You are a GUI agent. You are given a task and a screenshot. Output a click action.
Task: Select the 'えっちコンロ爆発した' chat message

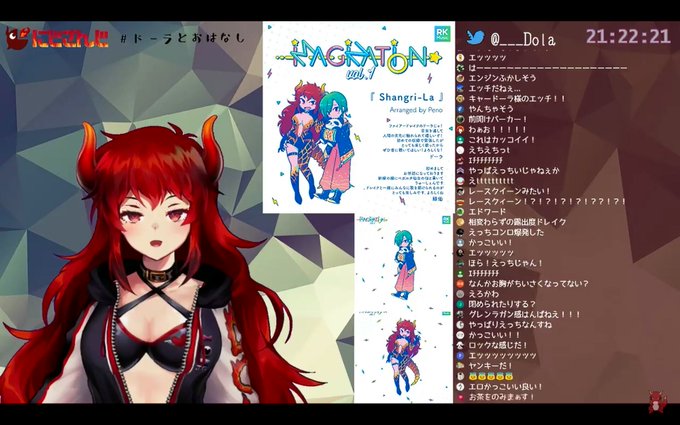point(506,232)
